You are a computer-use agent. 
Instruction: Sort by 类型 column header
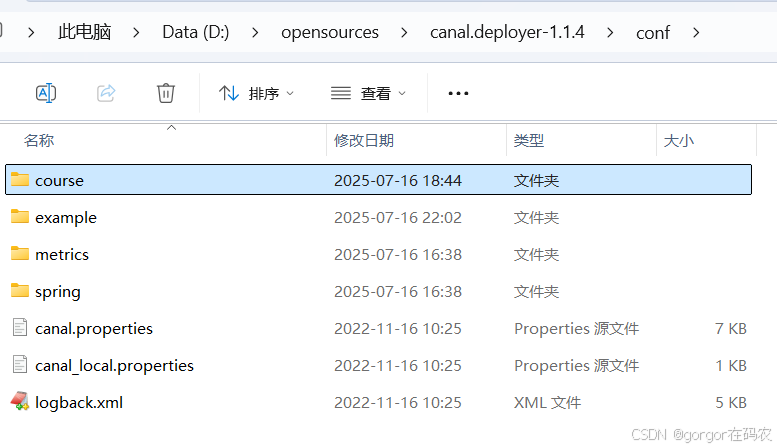click(529, 141)
